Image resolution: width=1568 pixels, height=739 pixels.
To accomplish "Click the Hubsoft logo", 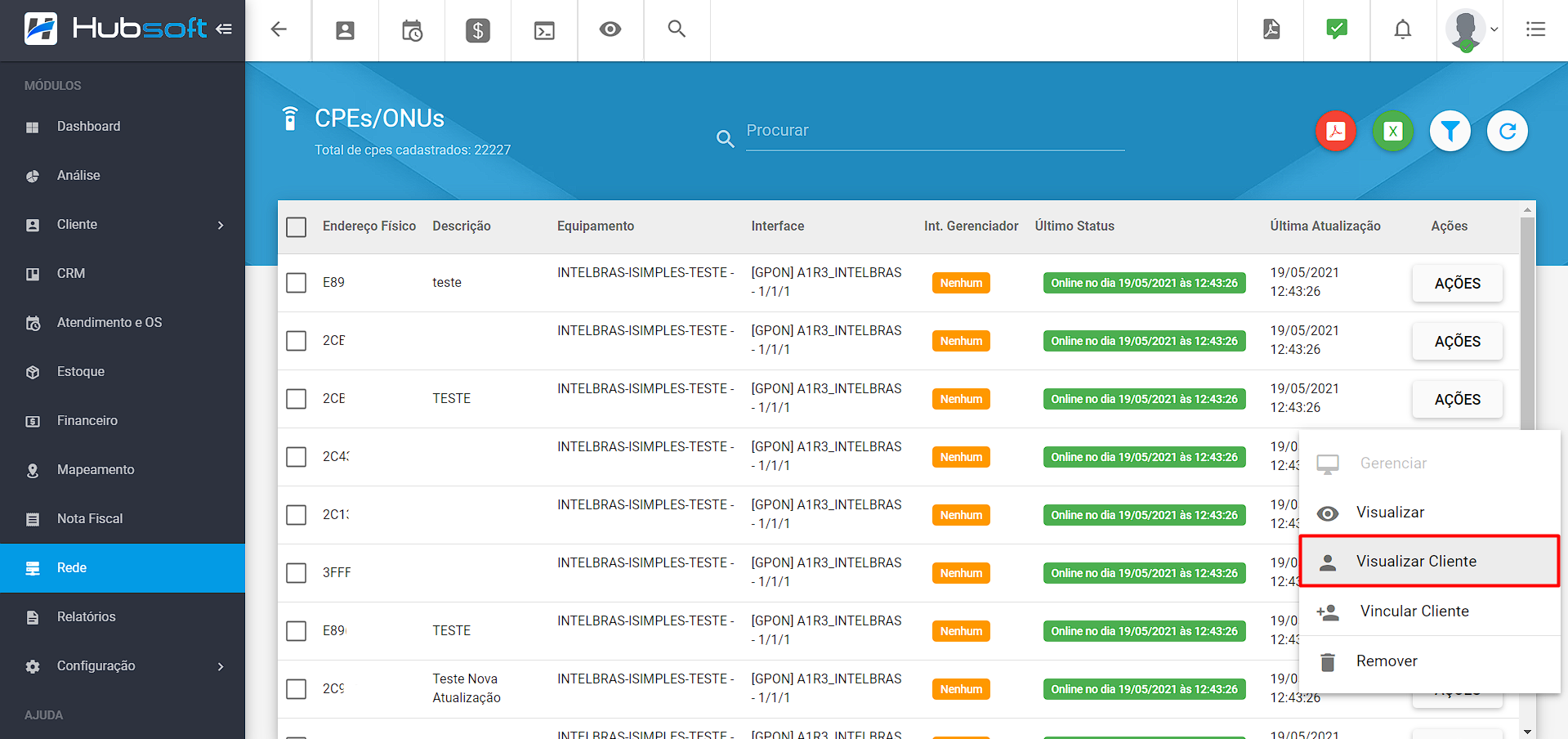I will pyautogui.click(x=115, y=29).
